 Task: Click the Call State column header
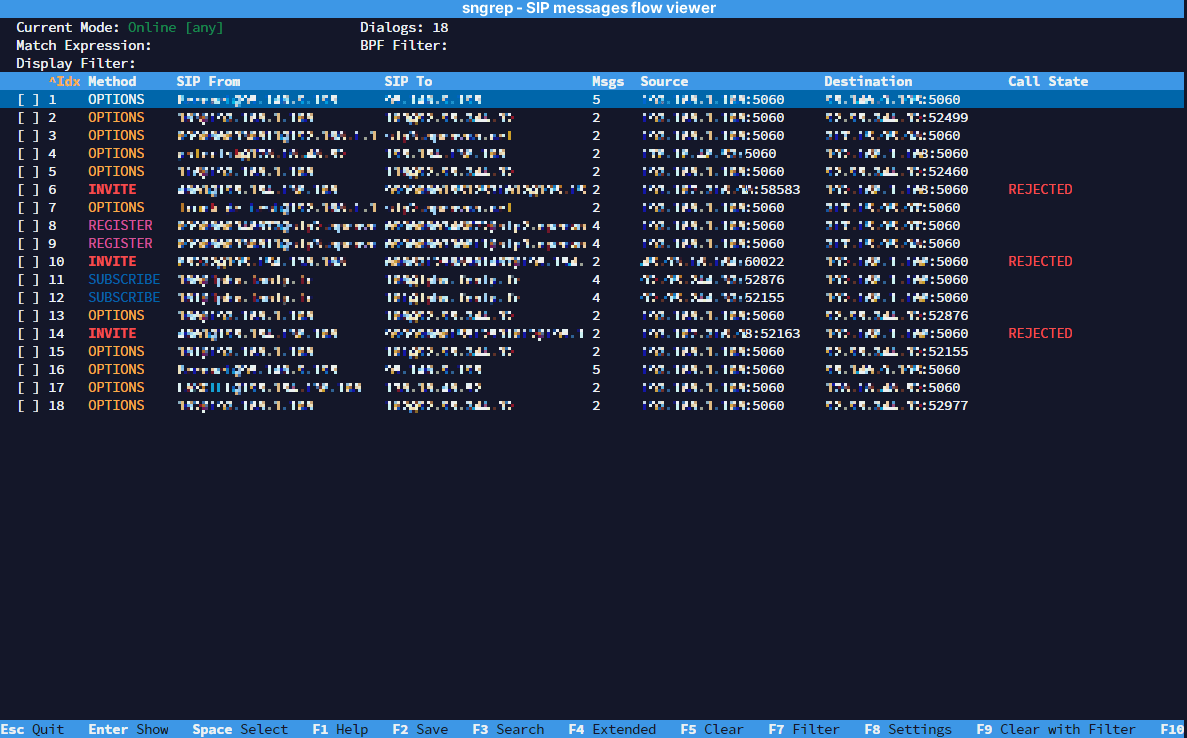click(x=1048, y=82)
